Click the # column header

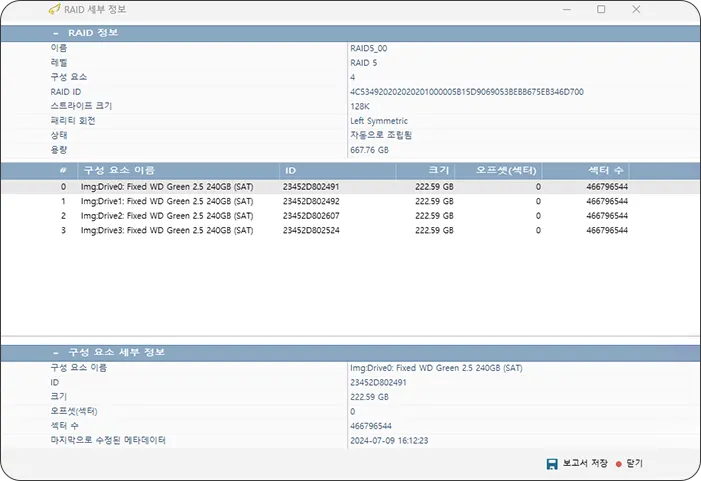63,170
